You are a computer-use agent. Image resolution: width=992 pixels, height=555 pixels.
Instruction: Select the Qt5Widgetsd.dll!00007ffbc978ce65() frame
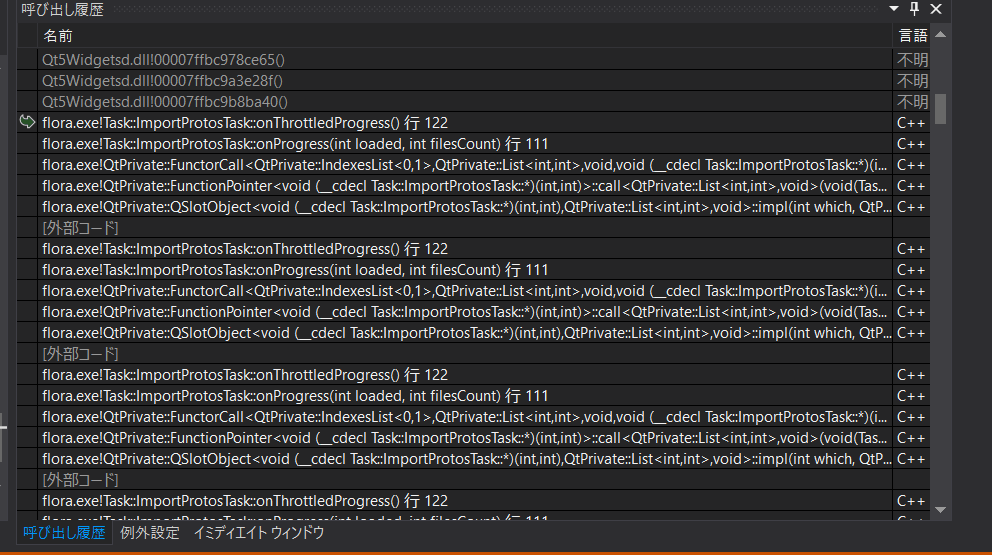coord(163,60)
